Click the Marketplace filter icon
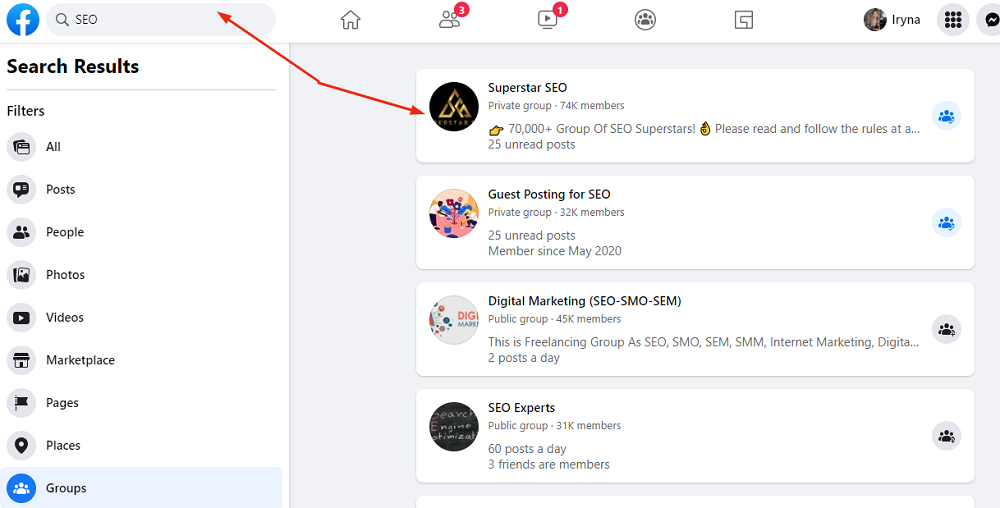Screen dimensions: 1000x508 point(22,361)
